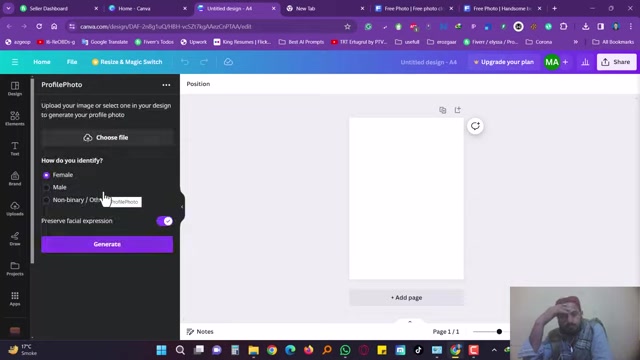Screen dimensions: 640x360
Task: Expand the page thumbnails chevron at bottom
Action: pyautogui.click(x=410, y=322)
